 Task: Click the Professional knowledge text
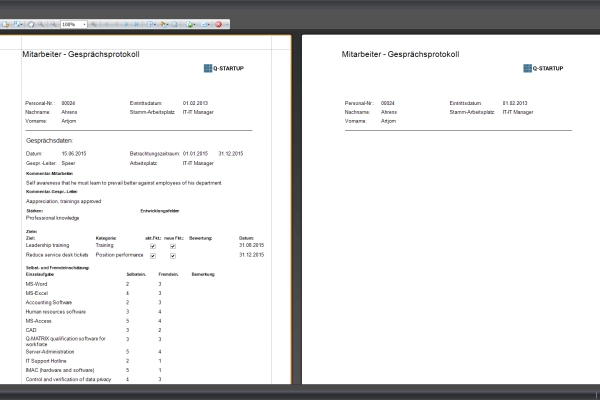(x=52, y=218)
